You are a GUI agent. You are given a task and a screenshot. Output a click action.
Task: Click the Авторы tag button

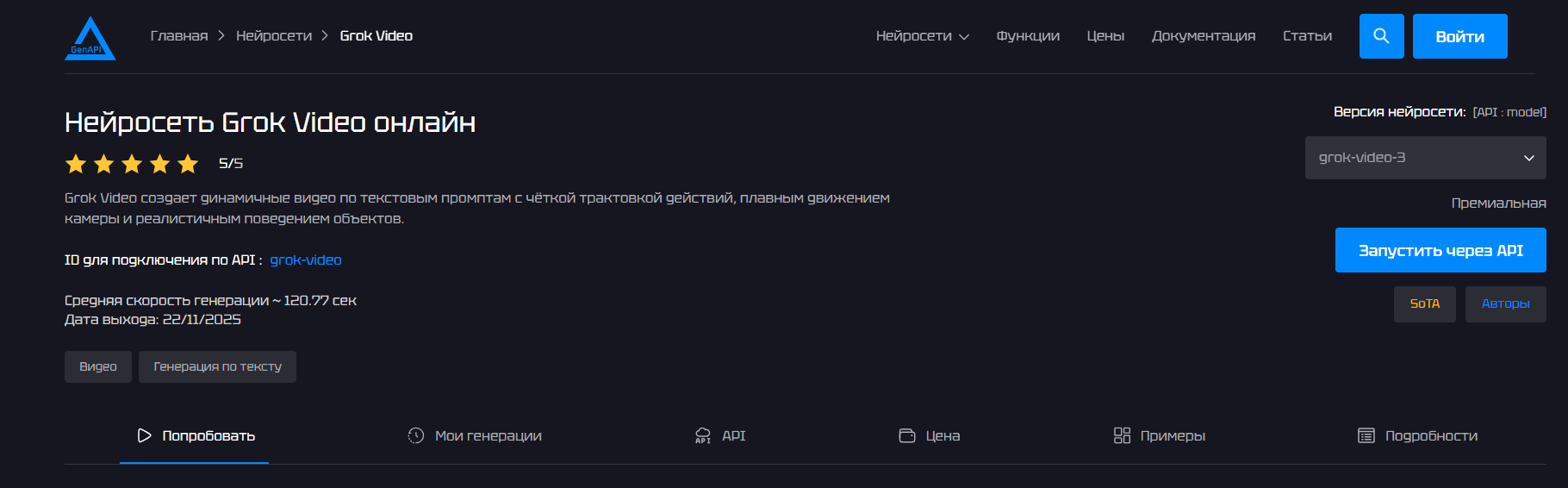coord(1505,303)
